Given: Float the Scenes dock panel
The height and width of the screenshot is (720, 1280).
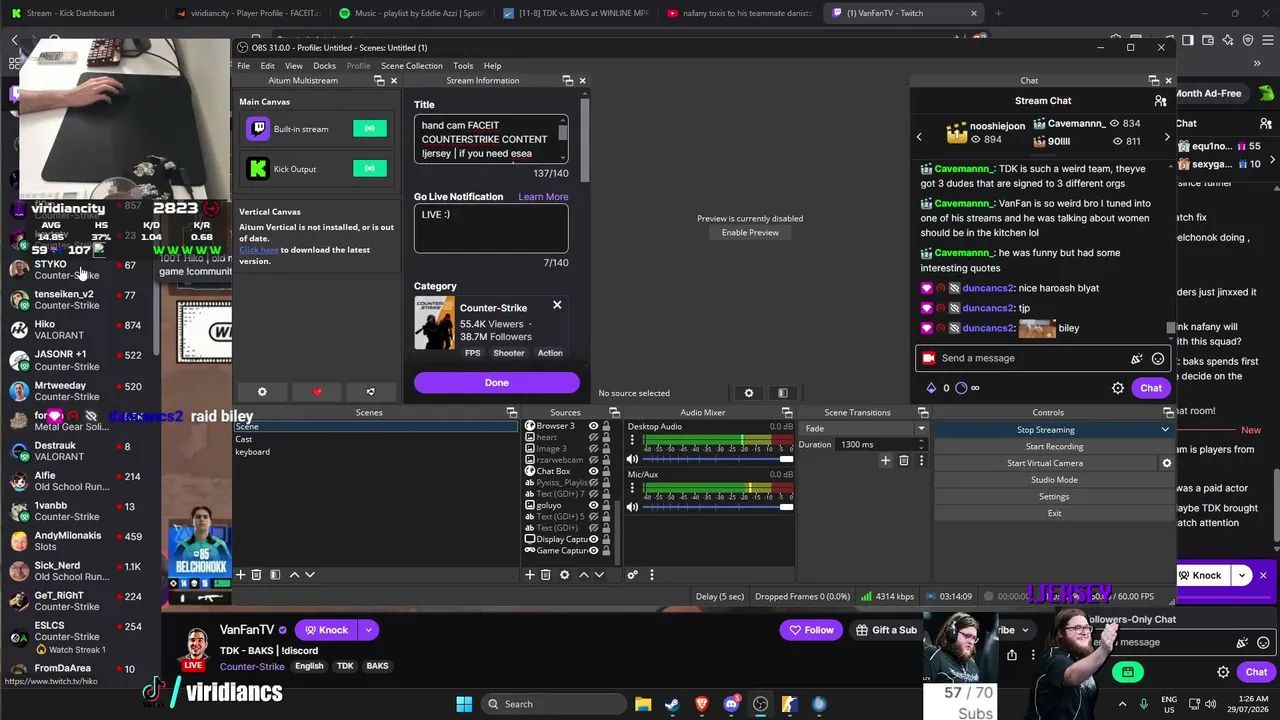Looking at the screenshot, I should [x=511, y=413].
